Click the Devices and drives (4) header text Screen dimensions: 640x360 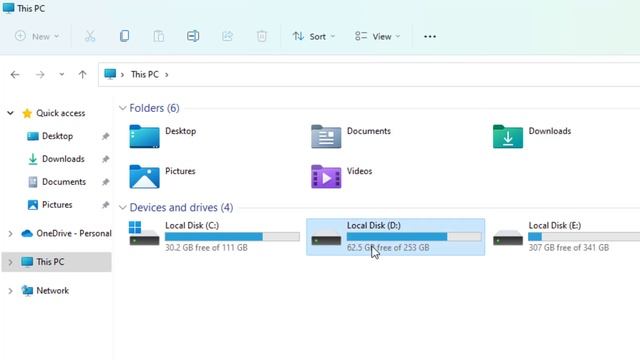[181, 208]
